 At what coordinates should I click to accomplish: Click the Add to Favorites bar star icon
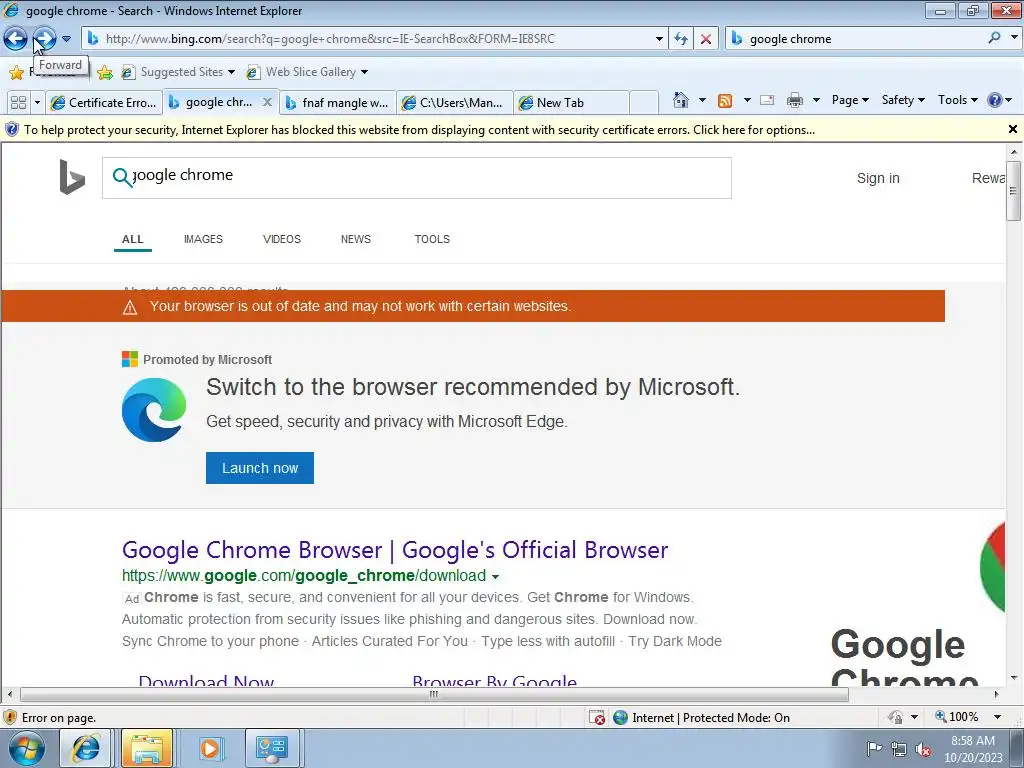pos(104,72)
